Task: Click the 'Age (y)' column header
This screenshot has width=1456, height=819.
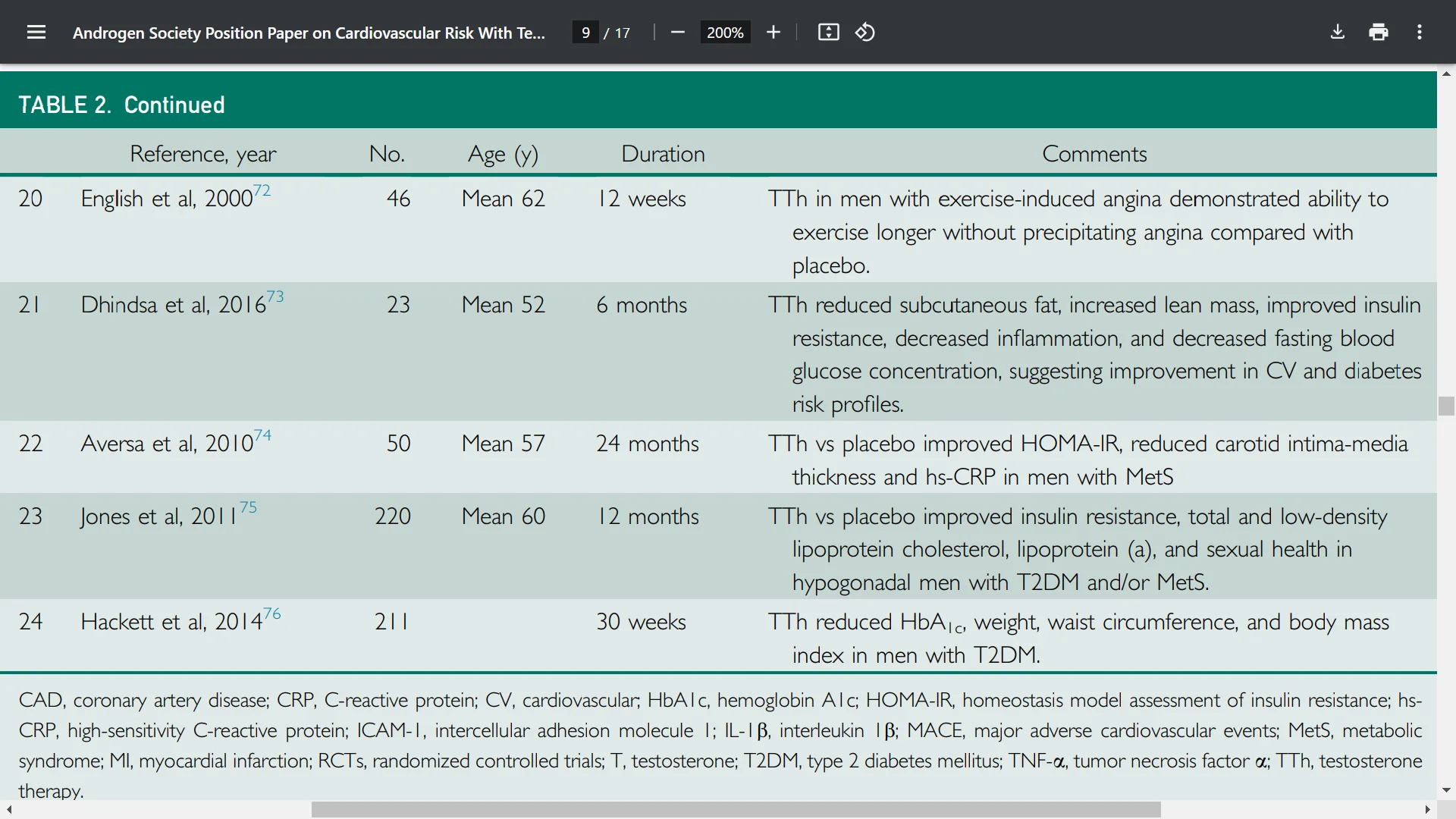Action: click(503, 155)
